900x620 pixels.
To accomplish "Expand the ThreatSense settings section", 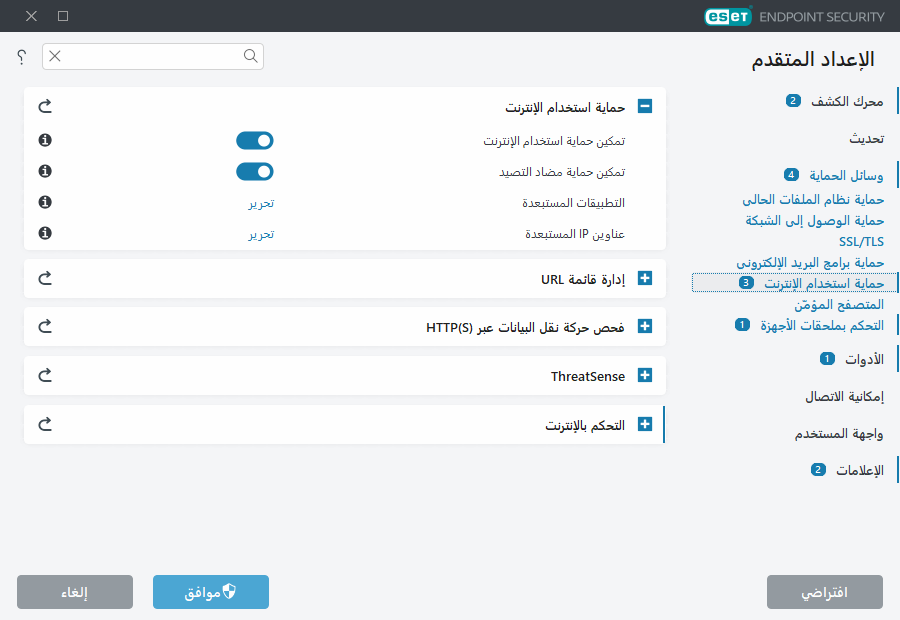I will point(645,375).
